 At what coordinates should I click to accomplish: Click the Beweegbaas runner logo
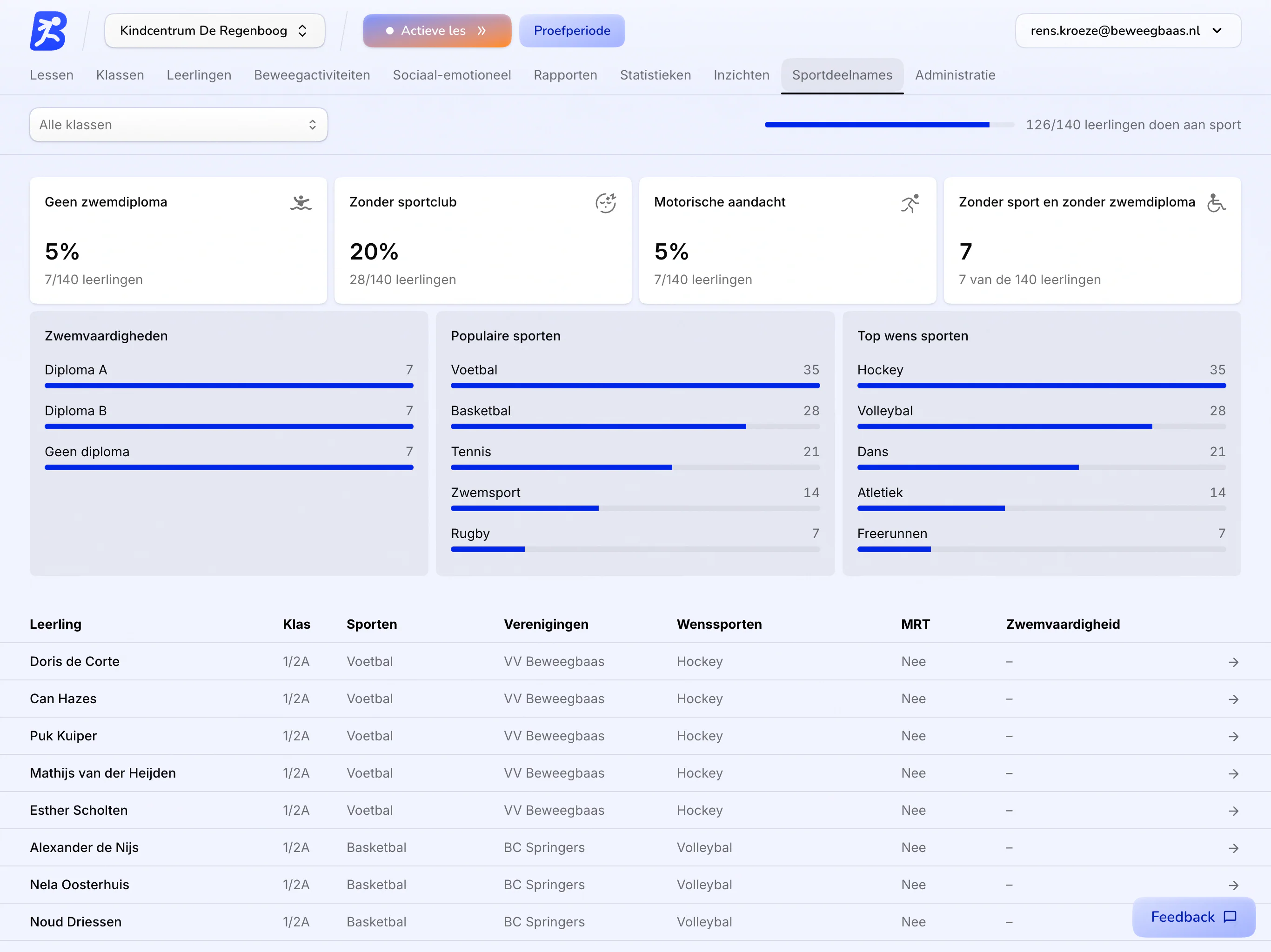click(x=48, y=31)
